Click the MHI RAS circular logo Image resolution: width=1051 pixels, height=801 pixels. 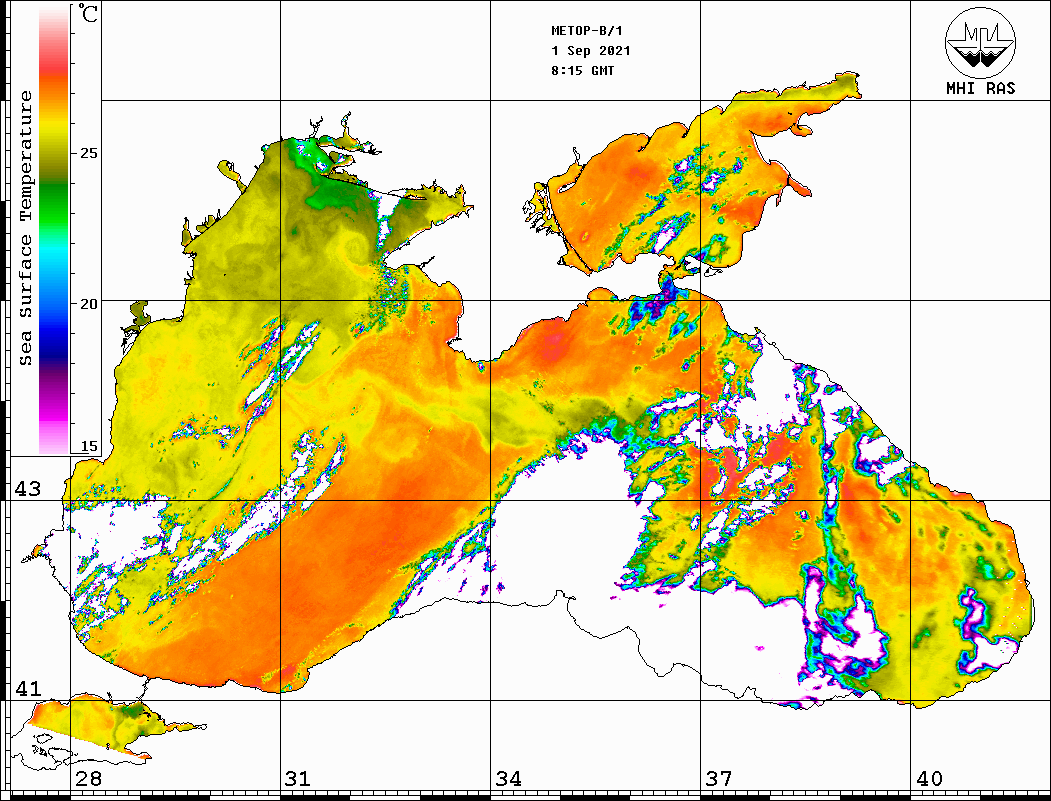(x=981, y=42)
